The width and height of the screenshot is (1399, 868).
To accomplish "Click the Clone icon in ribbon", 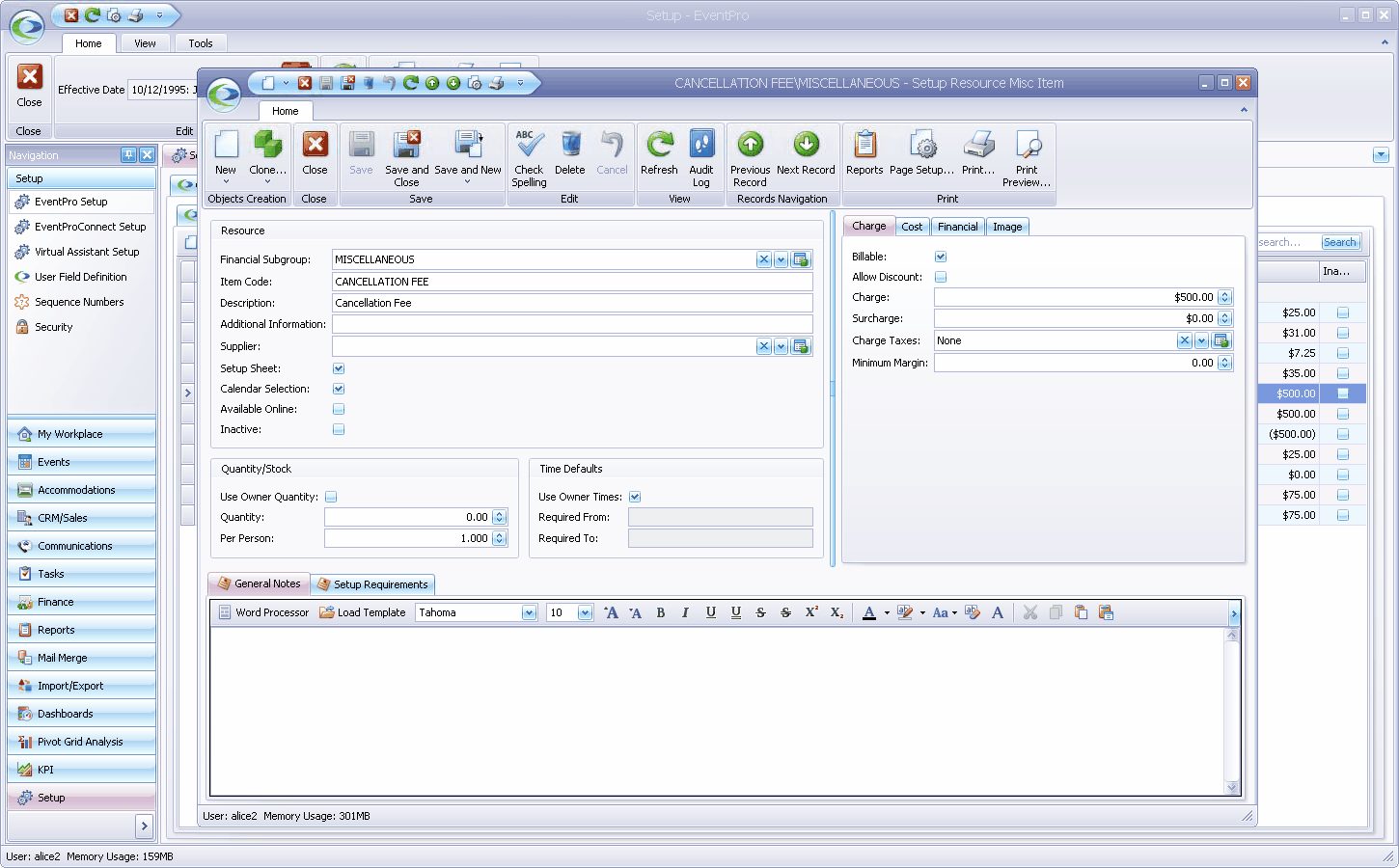I will [267, 145].
